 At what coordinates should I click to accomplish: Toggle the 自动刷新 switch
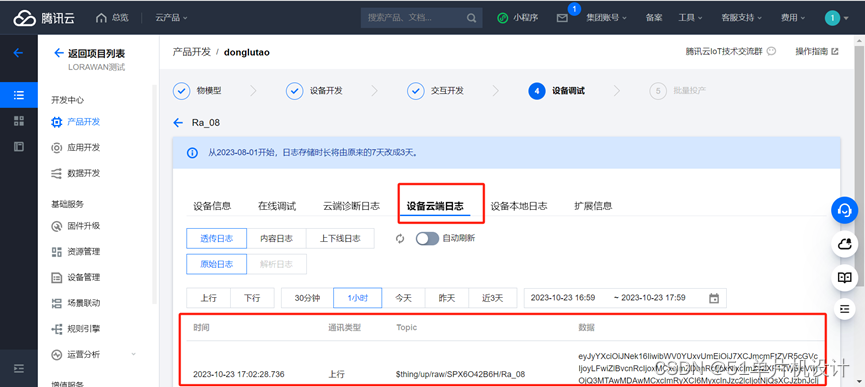[x=427, y=239]
